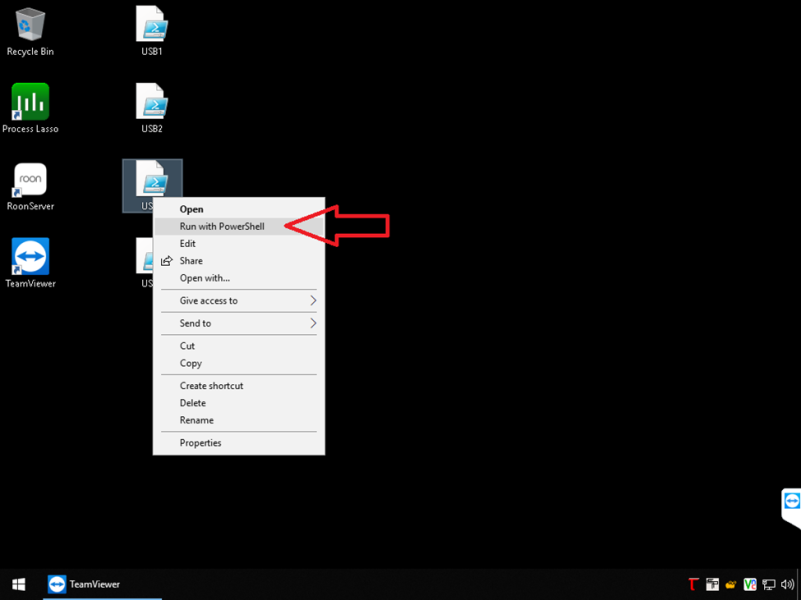Click "Create shortcut" in the context menu
801x600 pixels.
[x=211, y=386]
